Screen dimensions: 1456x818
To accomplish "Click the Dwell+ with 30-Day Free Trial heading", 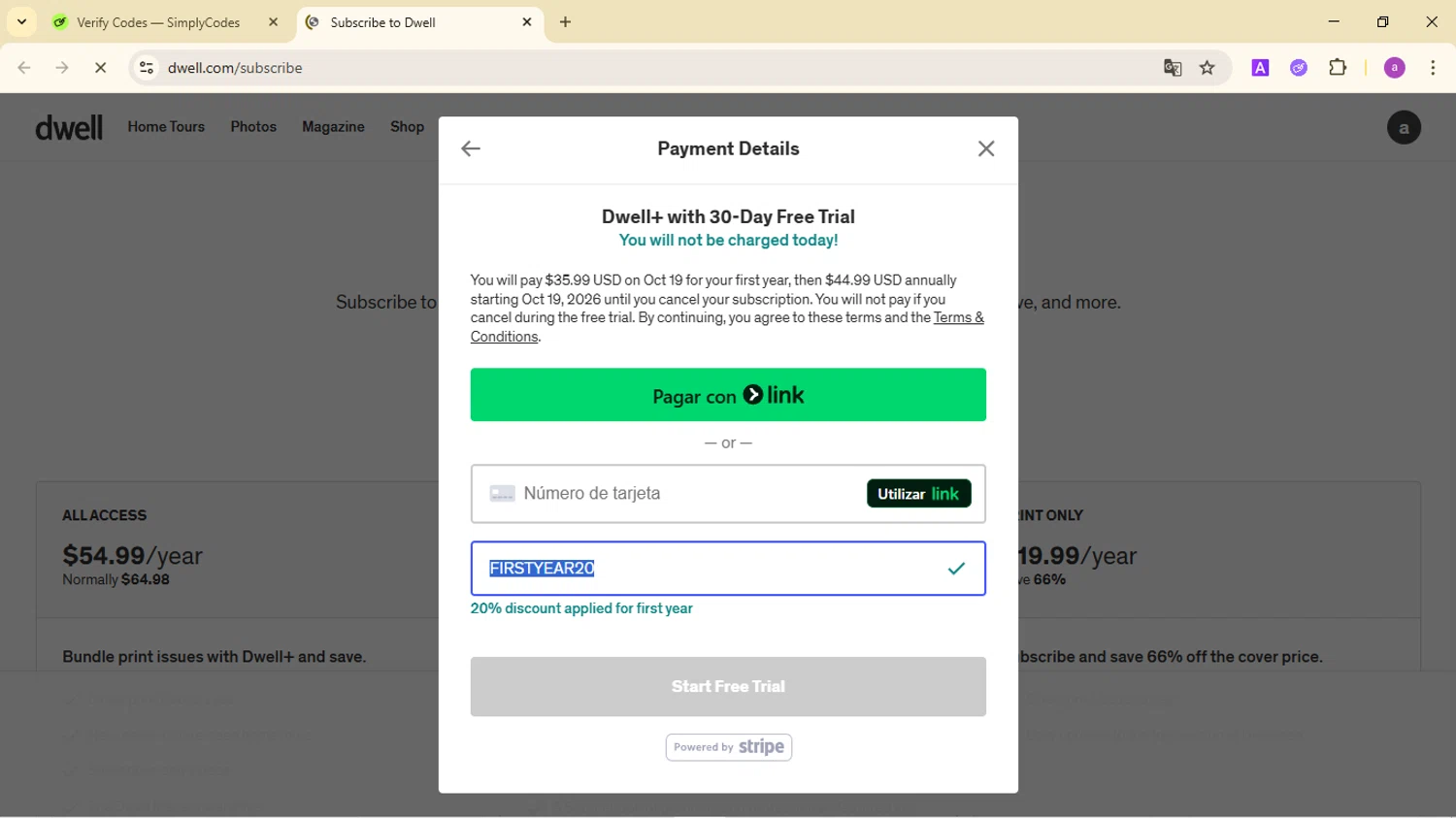I will (x=728, y=217).
